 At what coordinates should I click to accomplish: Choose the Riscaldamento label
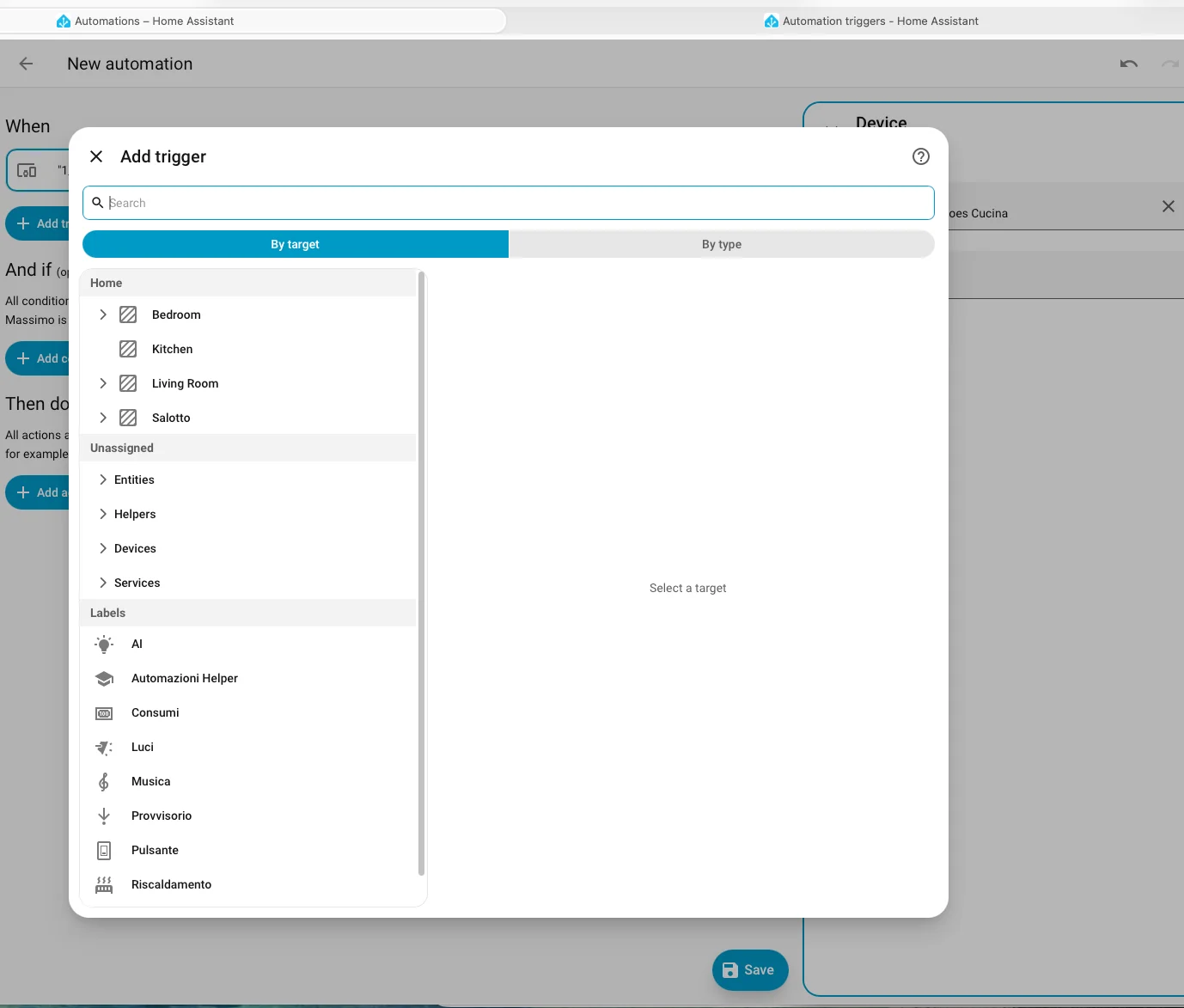[248, 884]
